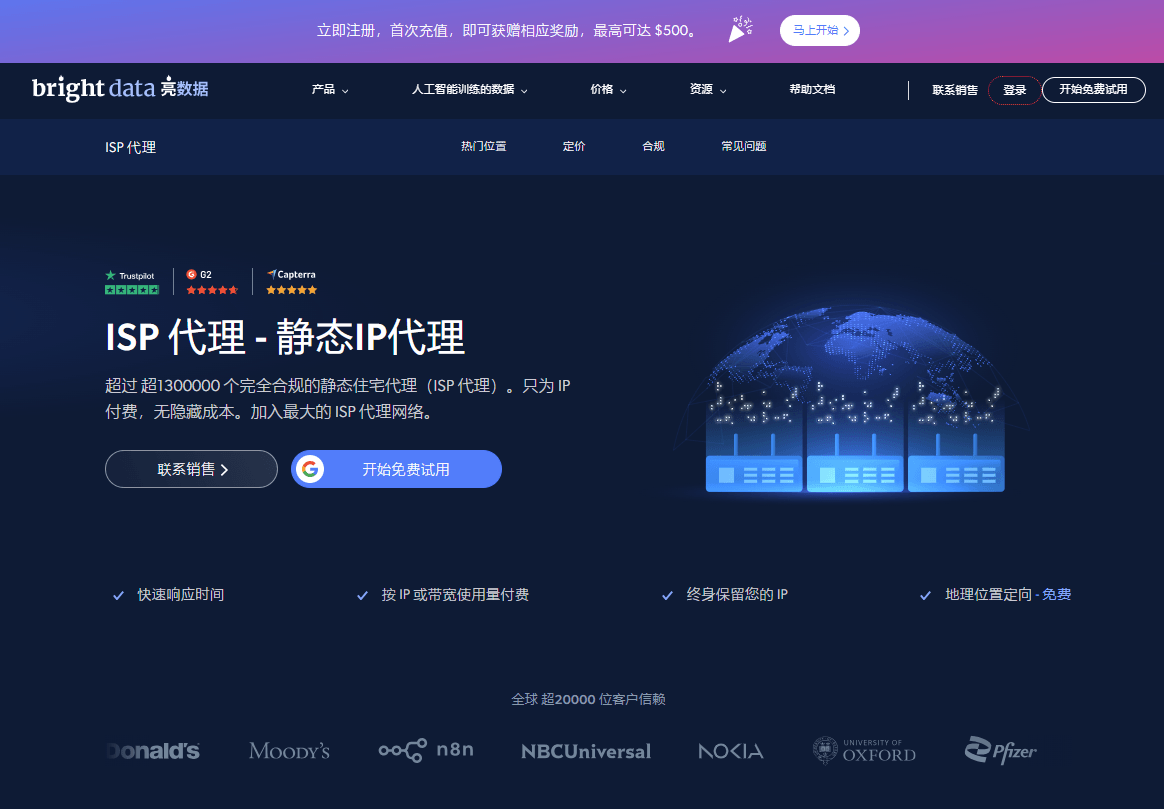Screen dimensions: 1164x809
Task: Click the ISP 代理 subnav title
Action: click(x=131, y=147)
